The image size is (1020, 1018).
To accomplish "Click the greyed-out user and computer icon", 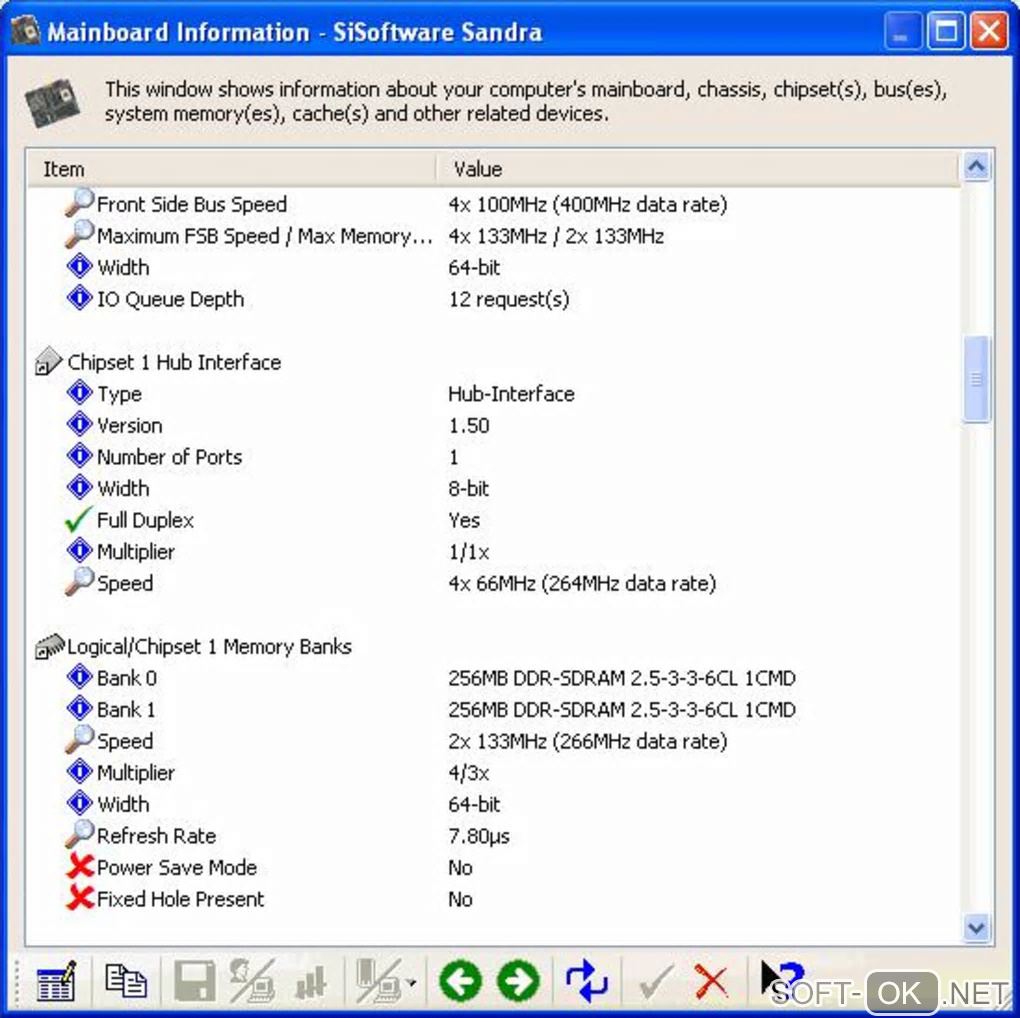I will point(252,981).
